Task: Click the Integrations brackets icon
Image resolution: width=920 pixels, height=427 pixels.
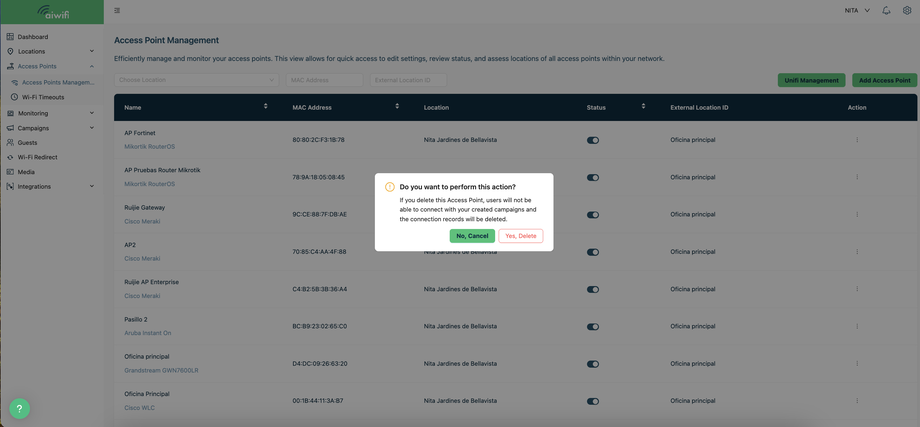Action: 10,187
